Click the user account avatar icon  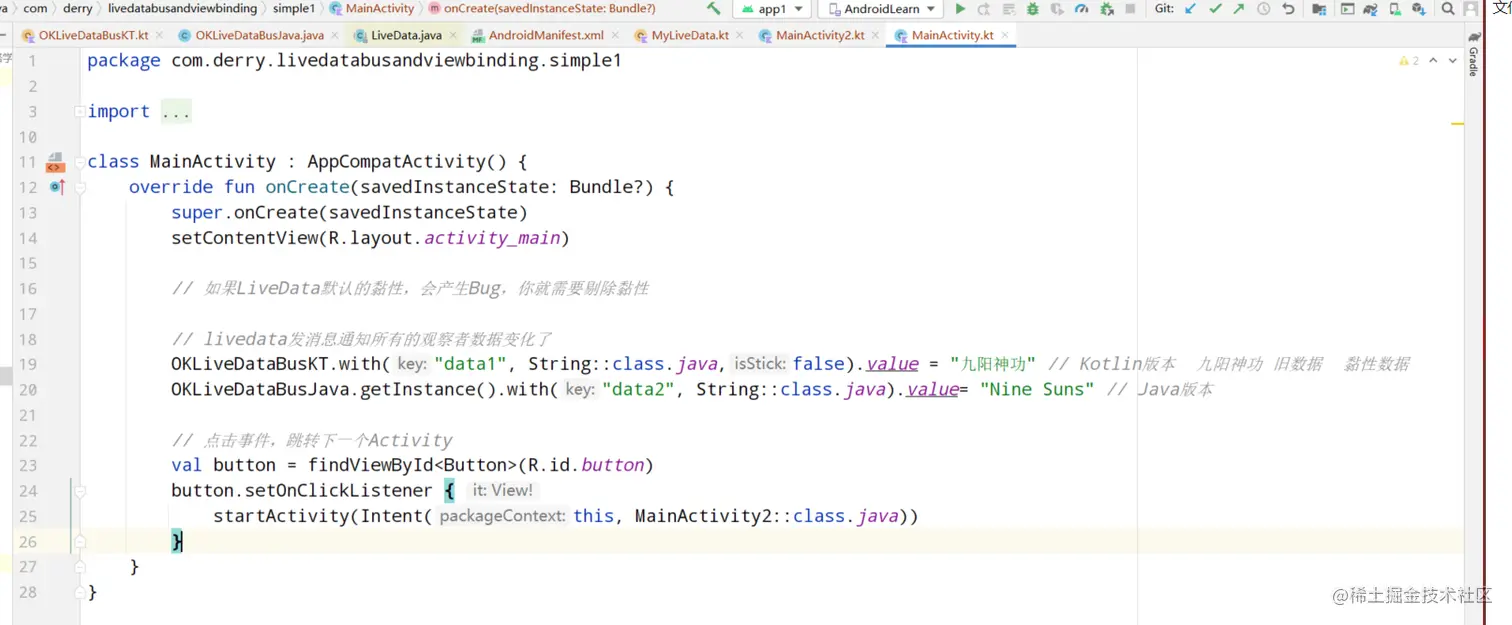pos(1471,9)
